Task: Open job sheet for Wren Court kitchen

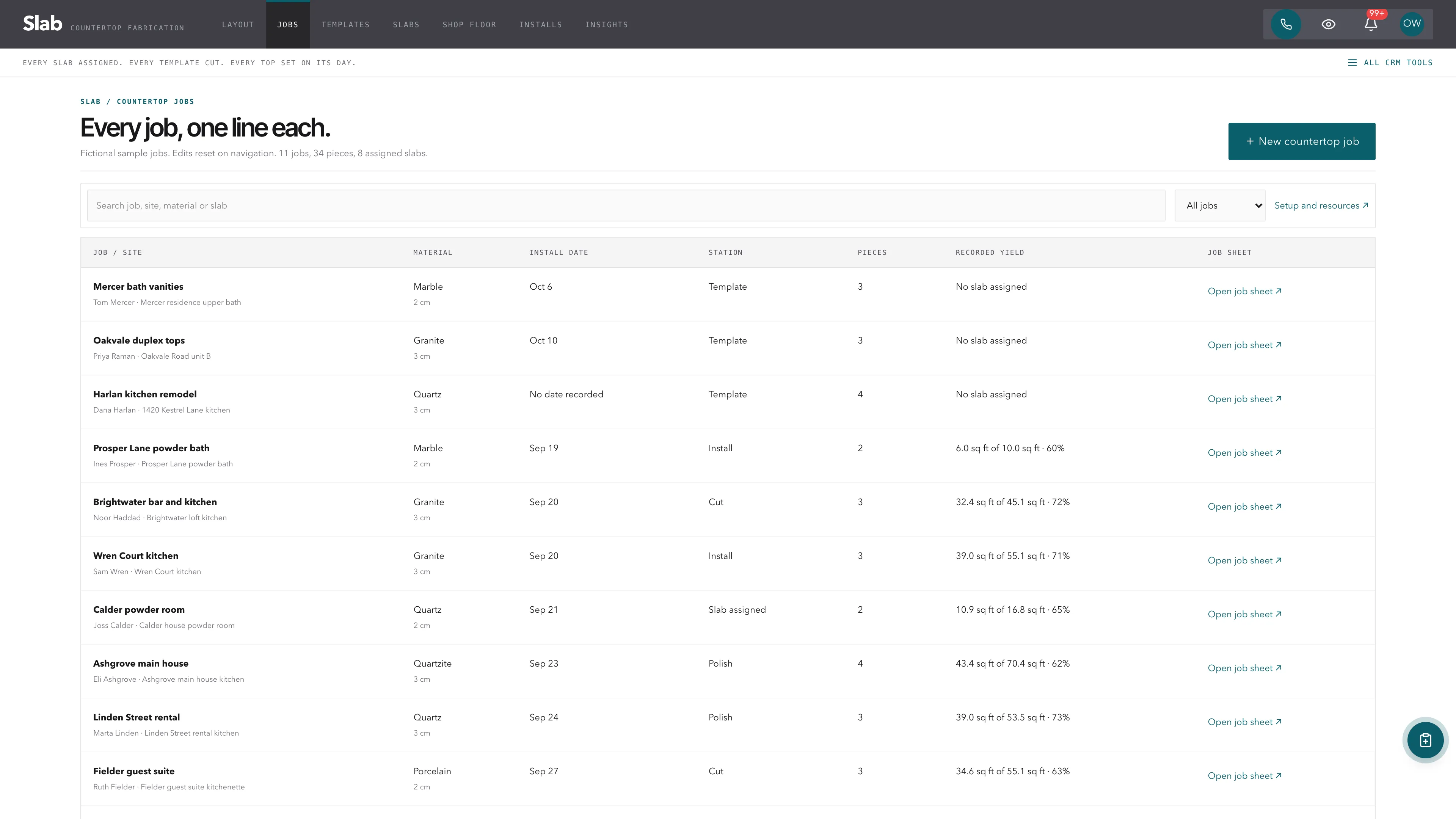Action: coord(1244,560)
